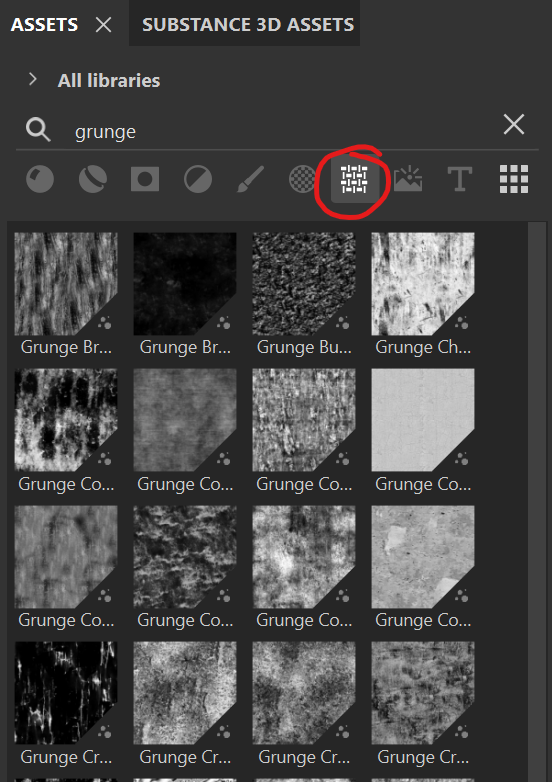Expand the All libraries chevron

coord(33,79)
